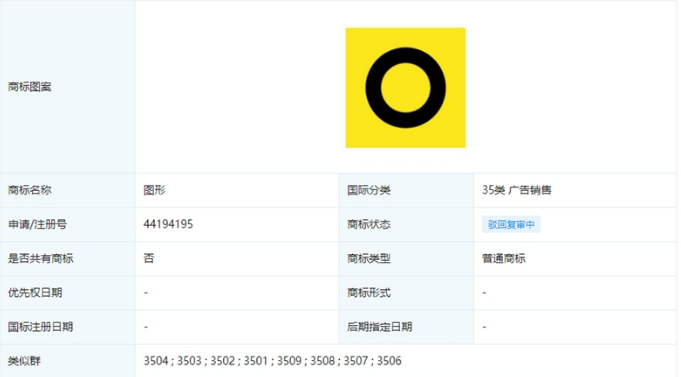Click the 后期指定日期 label cell
This screenshot has width=681, height=377.
point(406,327)
